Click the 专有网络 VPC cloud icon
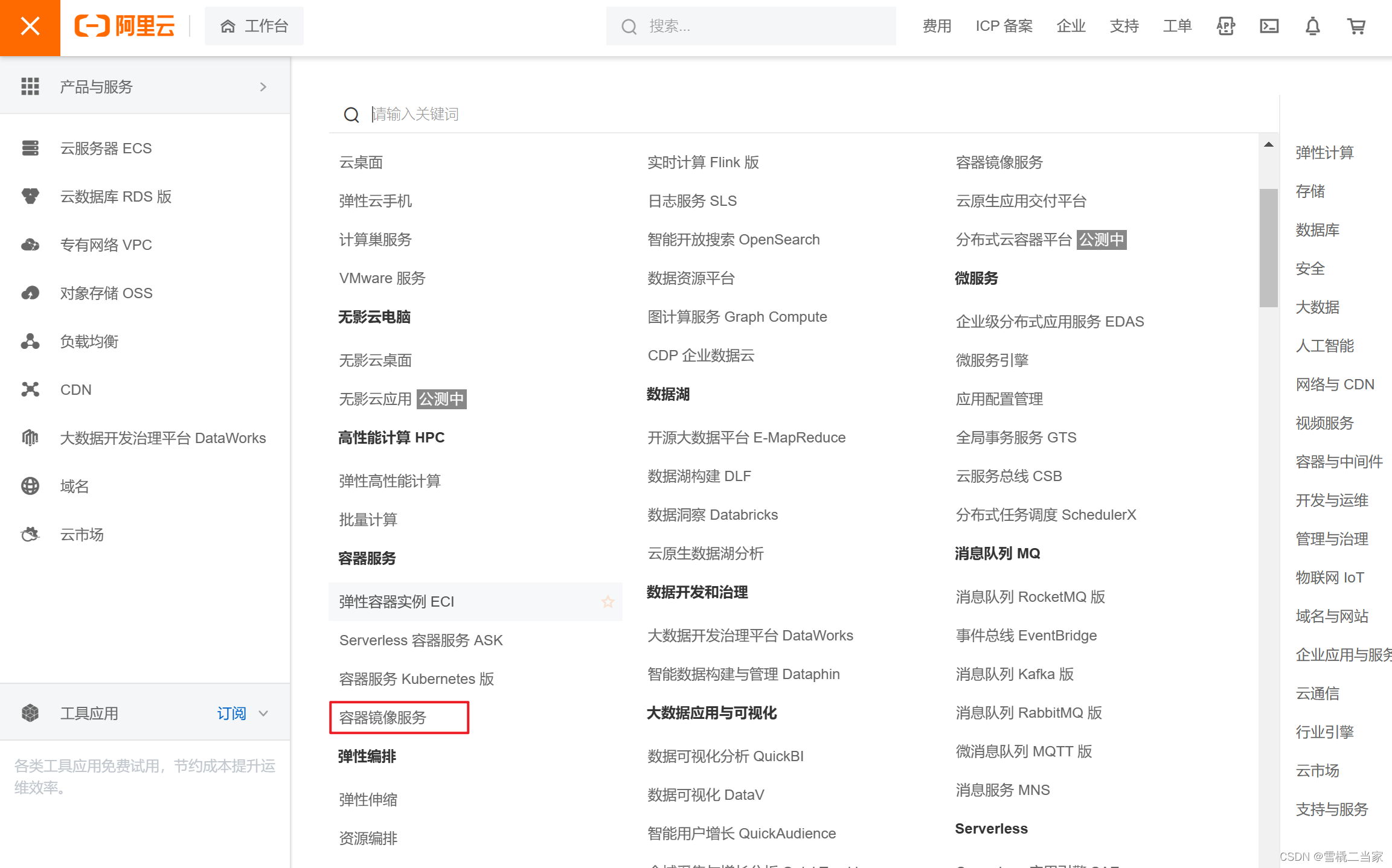 click(x=30, y=244)
